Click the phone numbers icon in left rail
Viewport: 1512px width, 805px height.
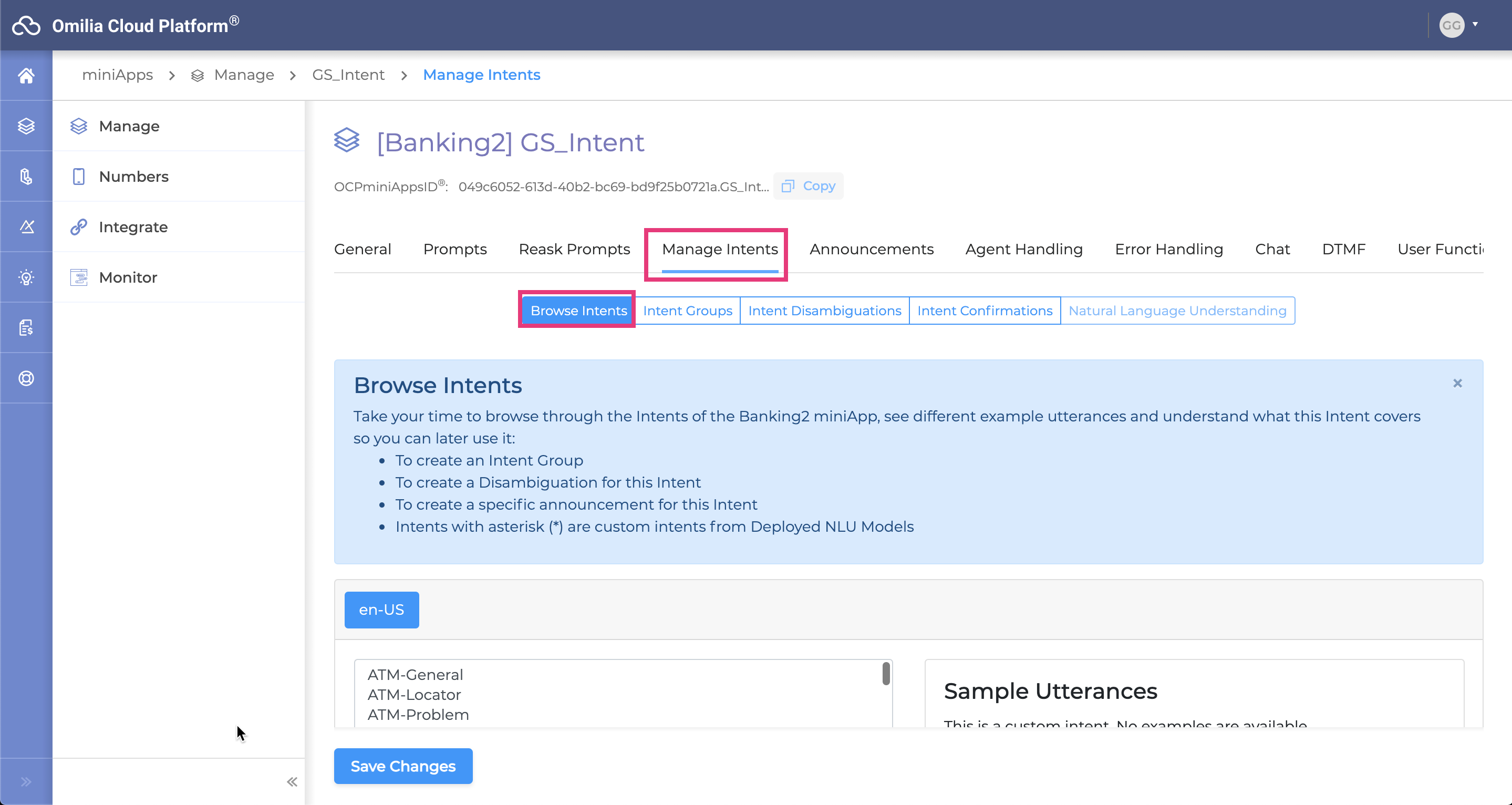pyautogui.click(x=26, y=176)
